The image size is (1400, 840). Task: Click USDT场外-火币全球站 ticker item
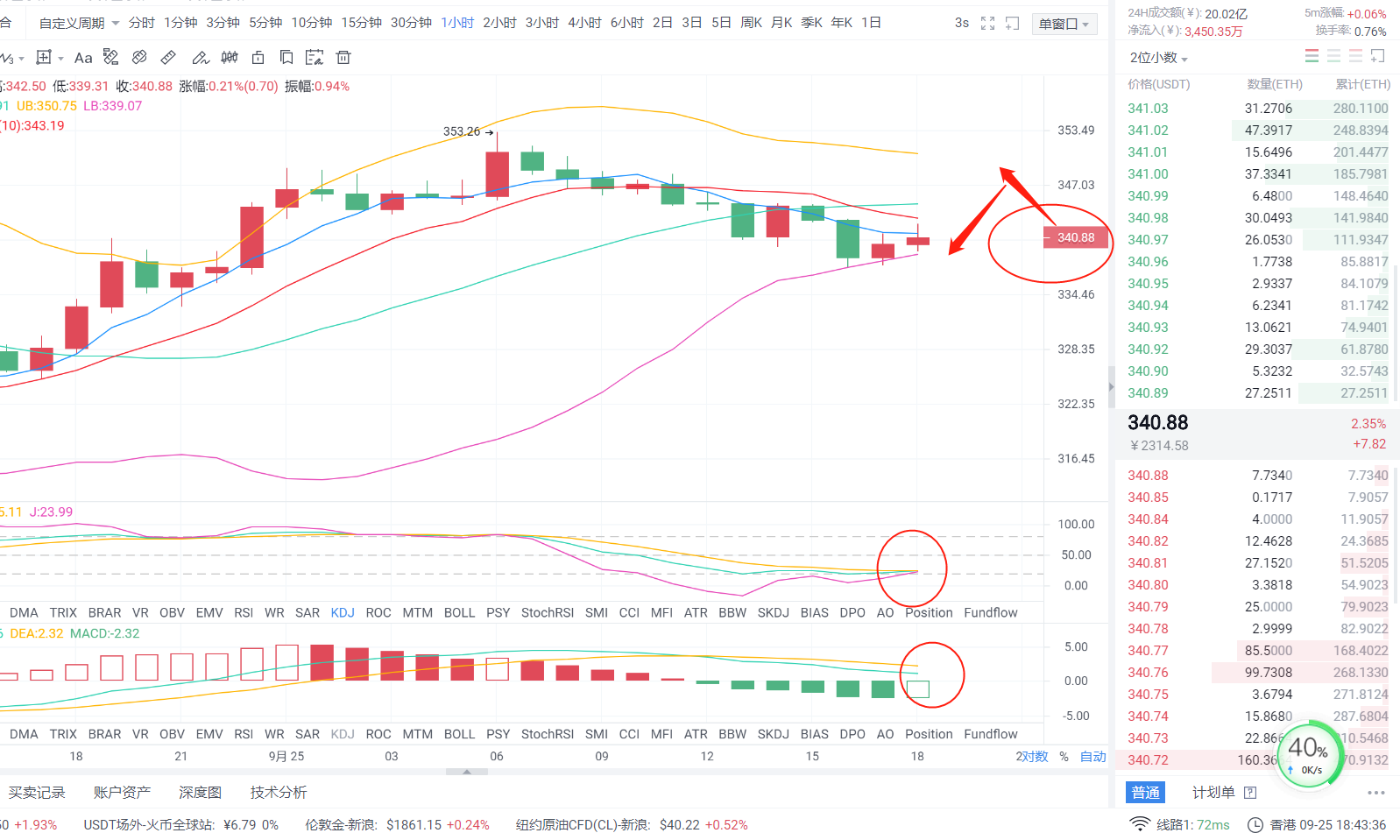point(180,825)
